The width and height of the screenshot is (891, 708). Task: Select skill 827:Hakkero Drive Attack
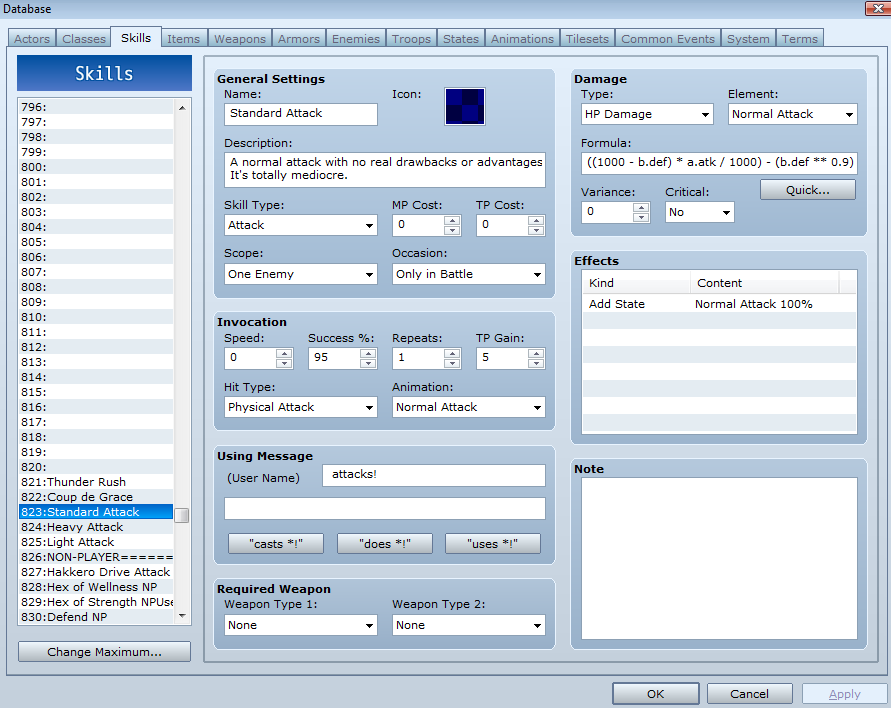tap(96, 572)
